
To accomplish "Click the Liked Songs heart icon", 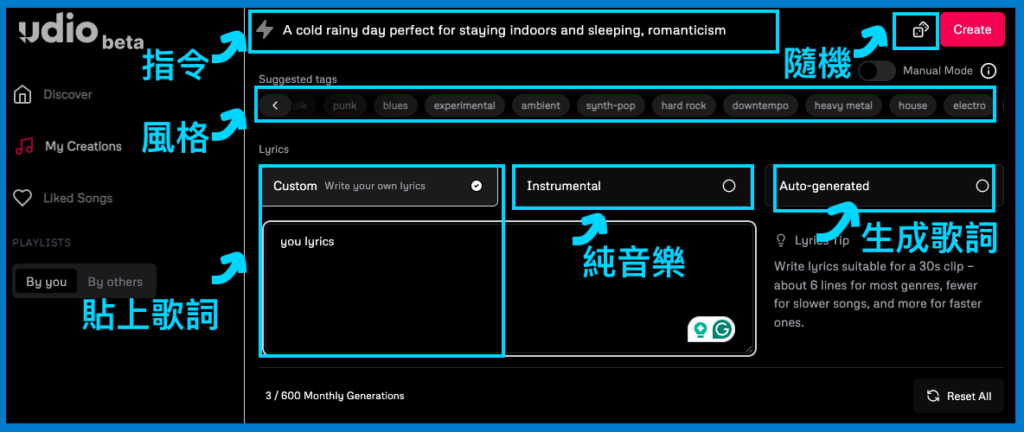I will (22, 198).
